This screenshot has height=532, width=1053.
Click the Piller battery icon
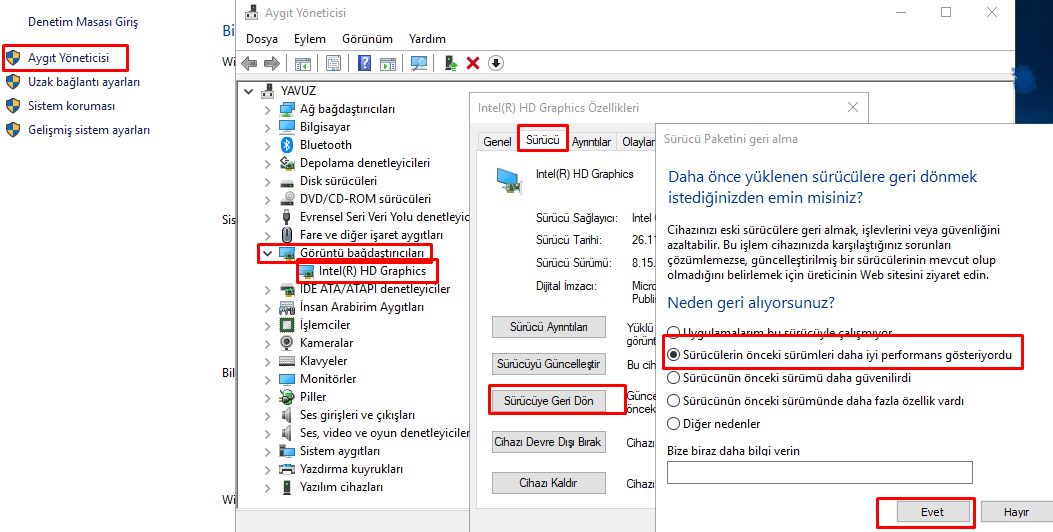[287, 397]
